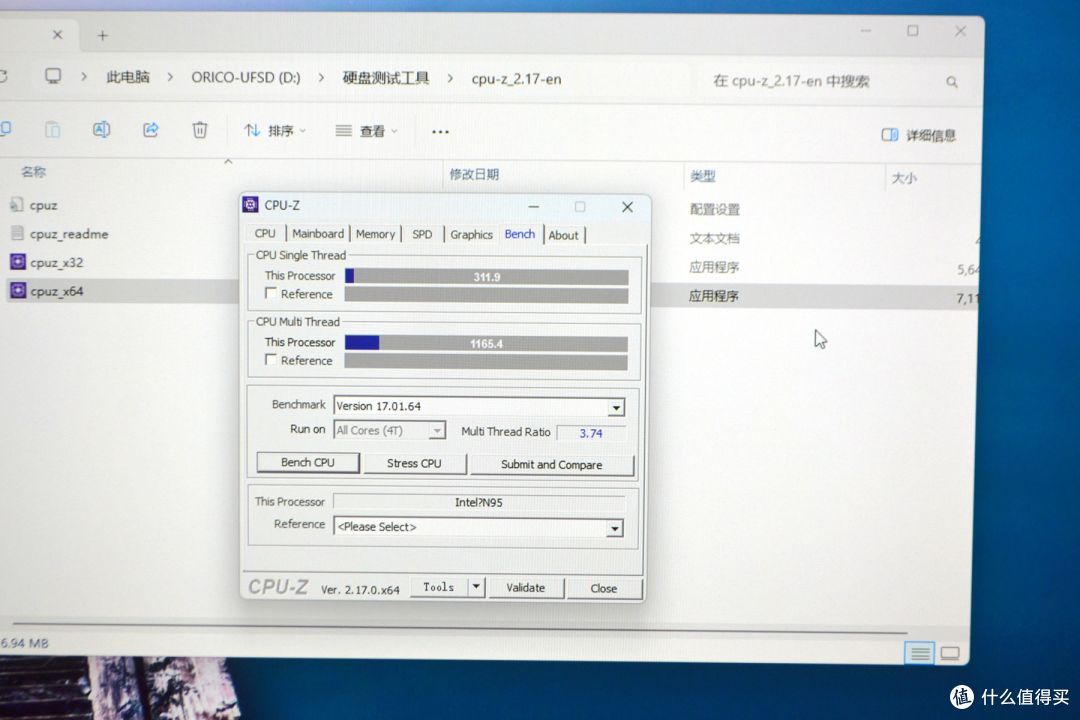Open the About tab
This screenshot has width=1080, height=720.
563,236
